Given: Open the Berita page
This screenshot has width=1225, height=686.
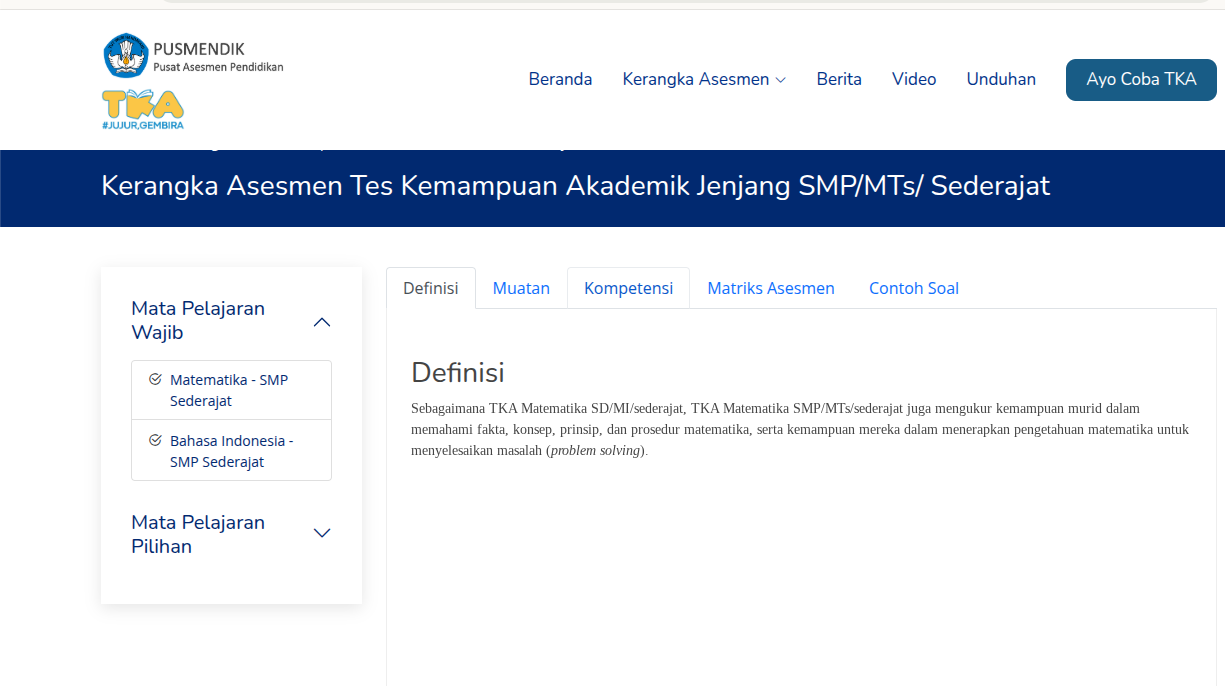Looking at the screenshot, I should 839,79.
